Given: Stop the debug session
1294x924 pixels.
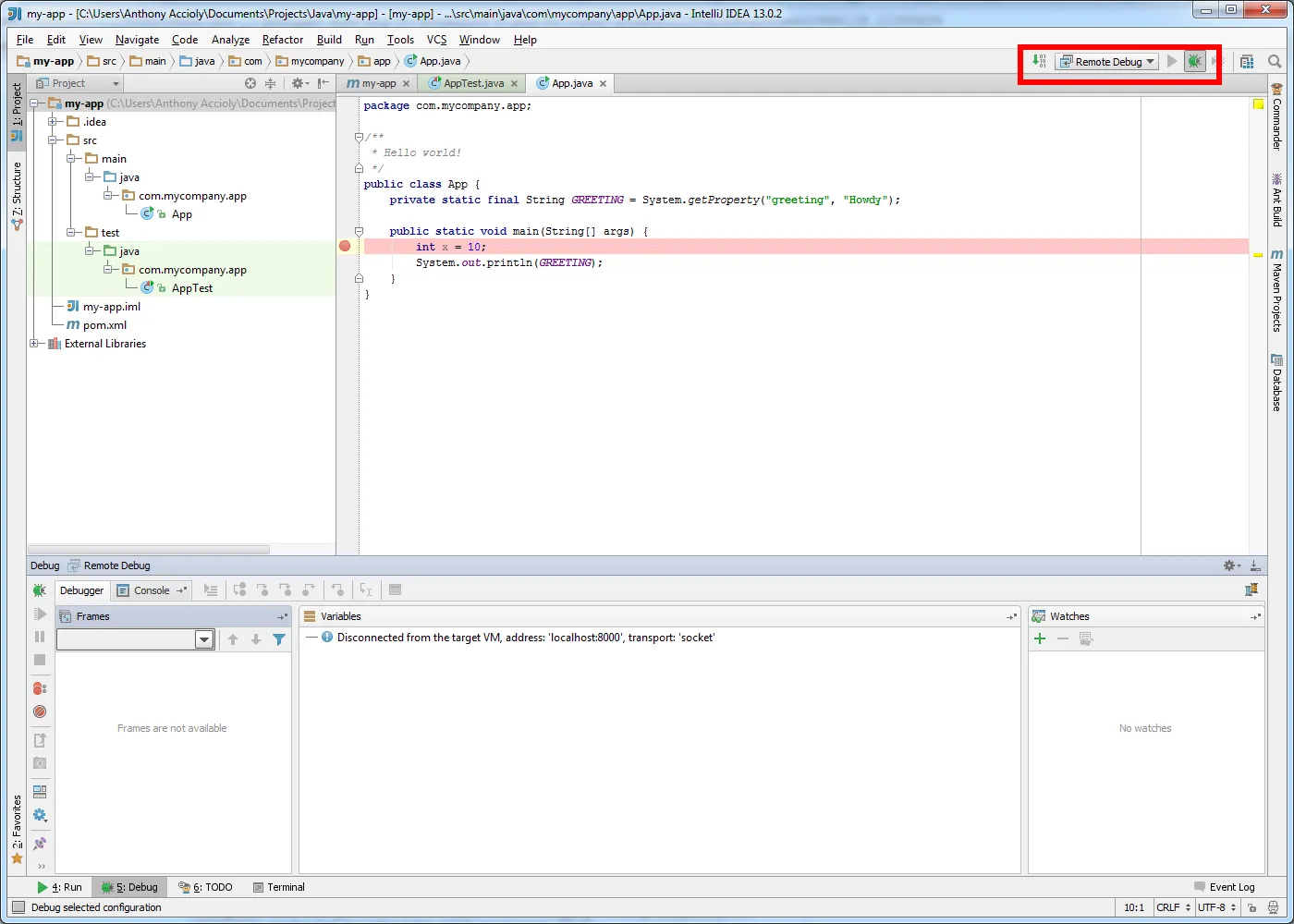Looking at the screenshot, I should pos(40,660).
